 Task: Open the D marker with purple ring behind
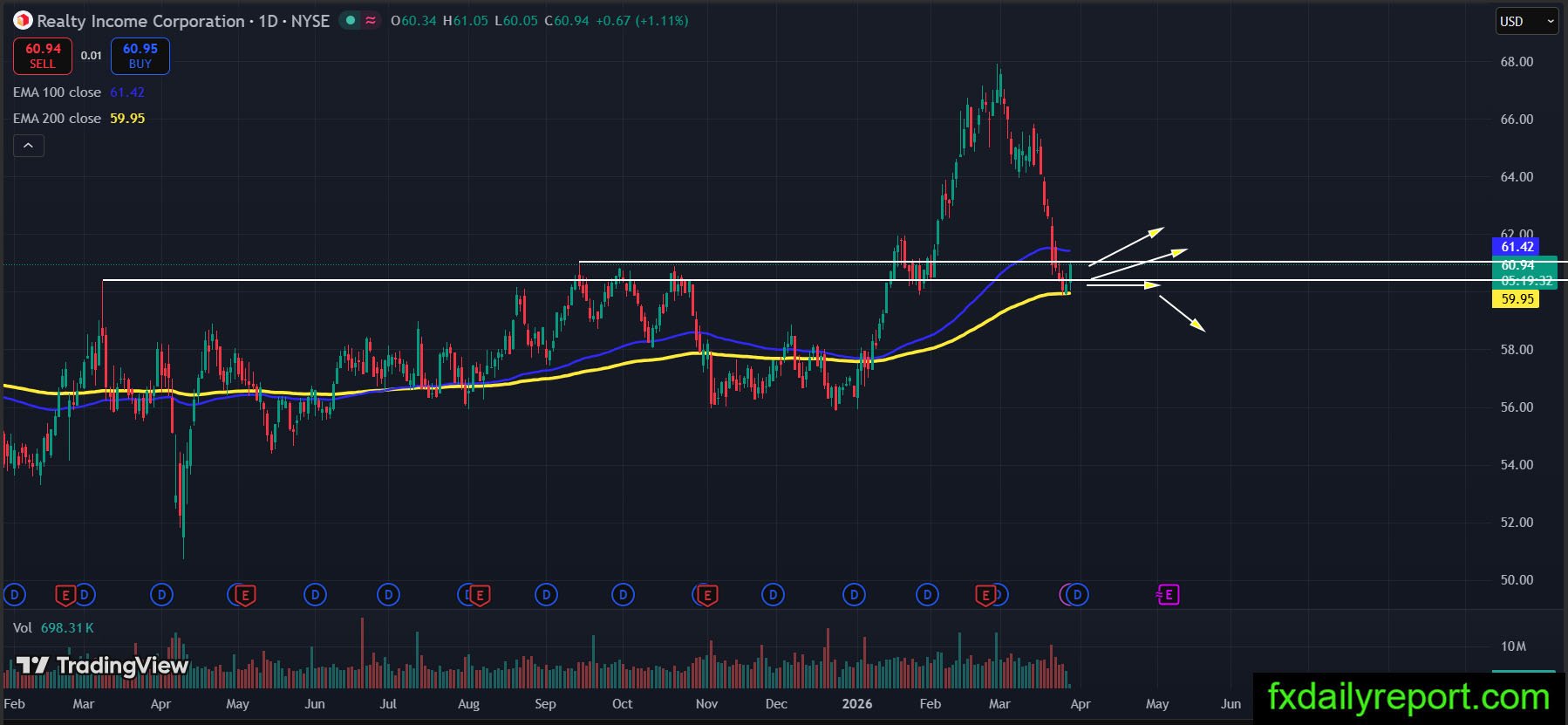(x=1077, y=595)
